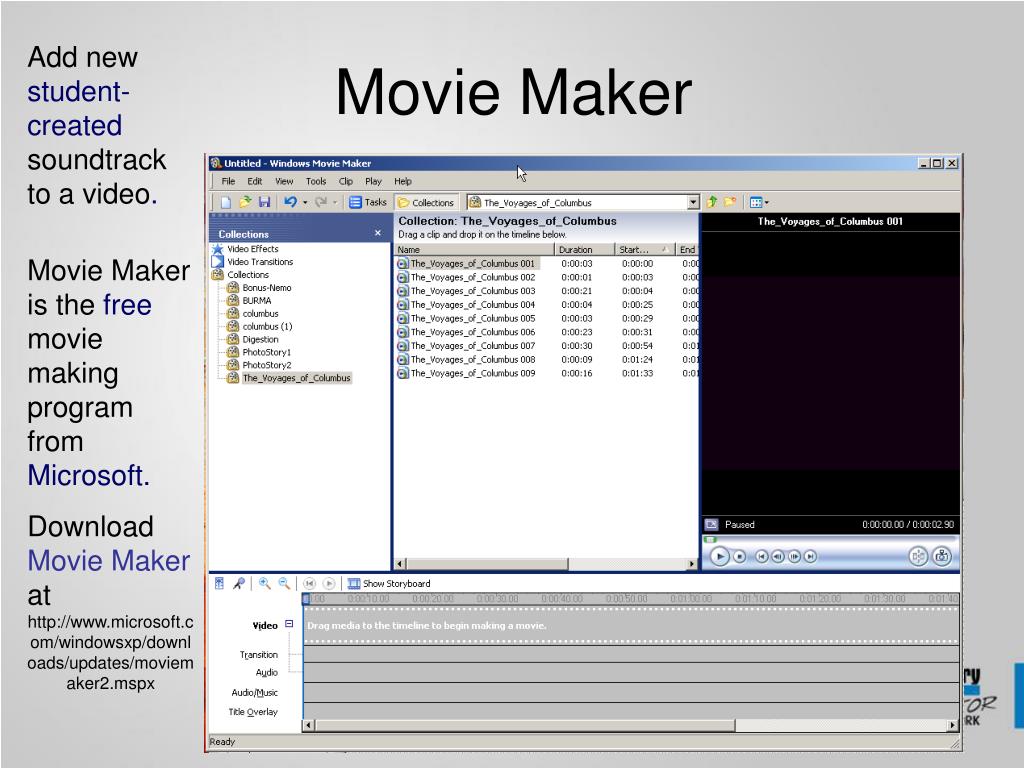
Task: Go up one level with the green arrow
Action: click(712, 202)
